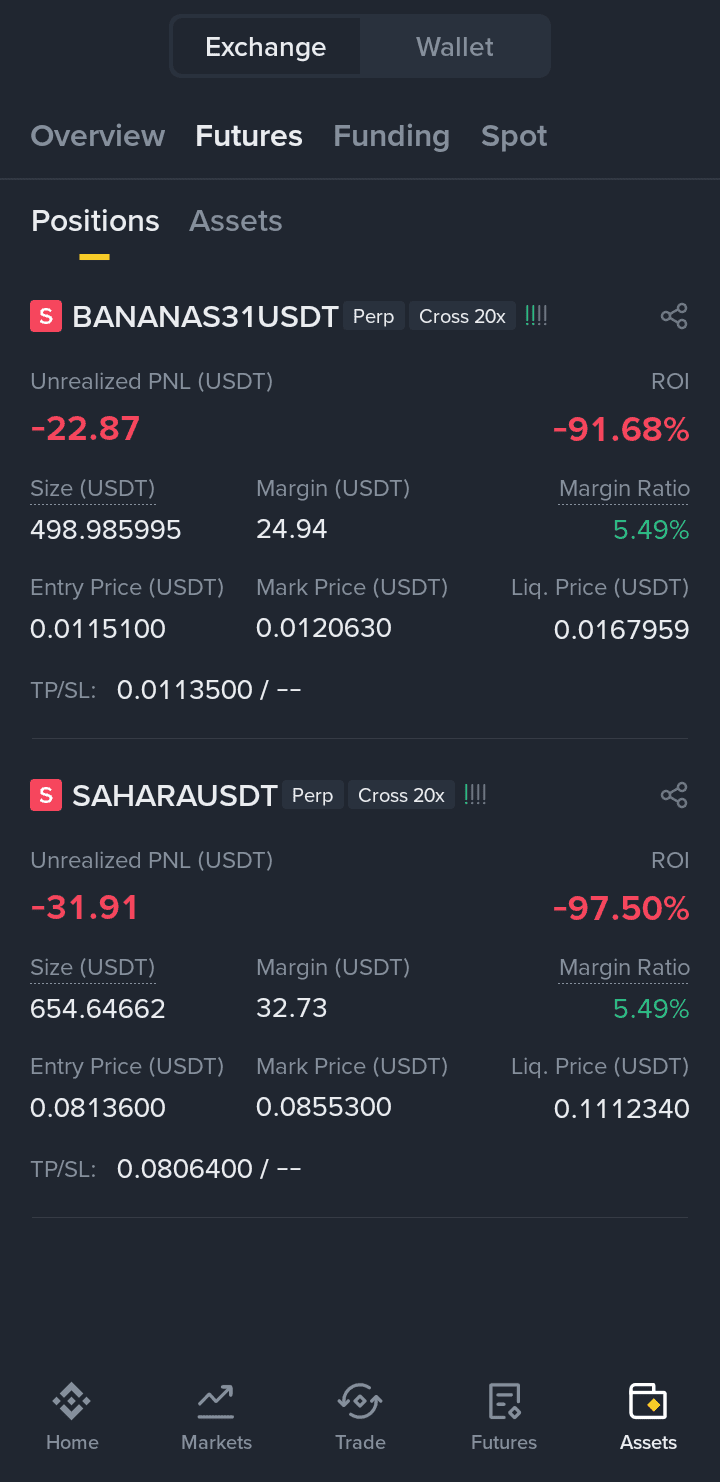Open the BANANAS31USDT contract name
This screenshot has width=720, height=1482.
point(205,317)
